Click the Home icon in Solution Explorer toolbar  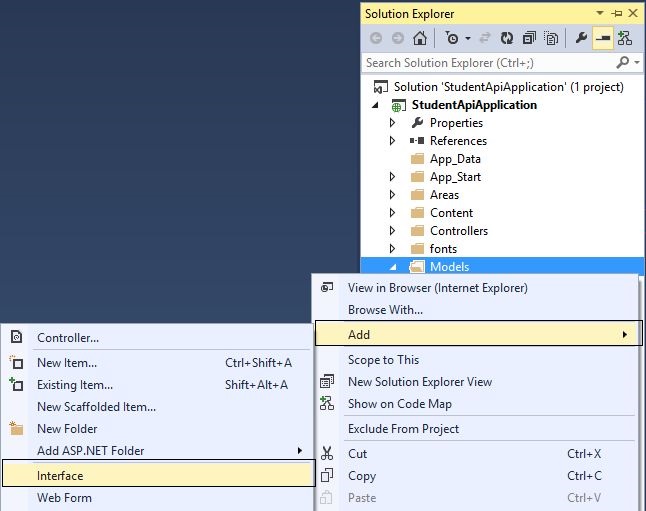coord(420,38)
